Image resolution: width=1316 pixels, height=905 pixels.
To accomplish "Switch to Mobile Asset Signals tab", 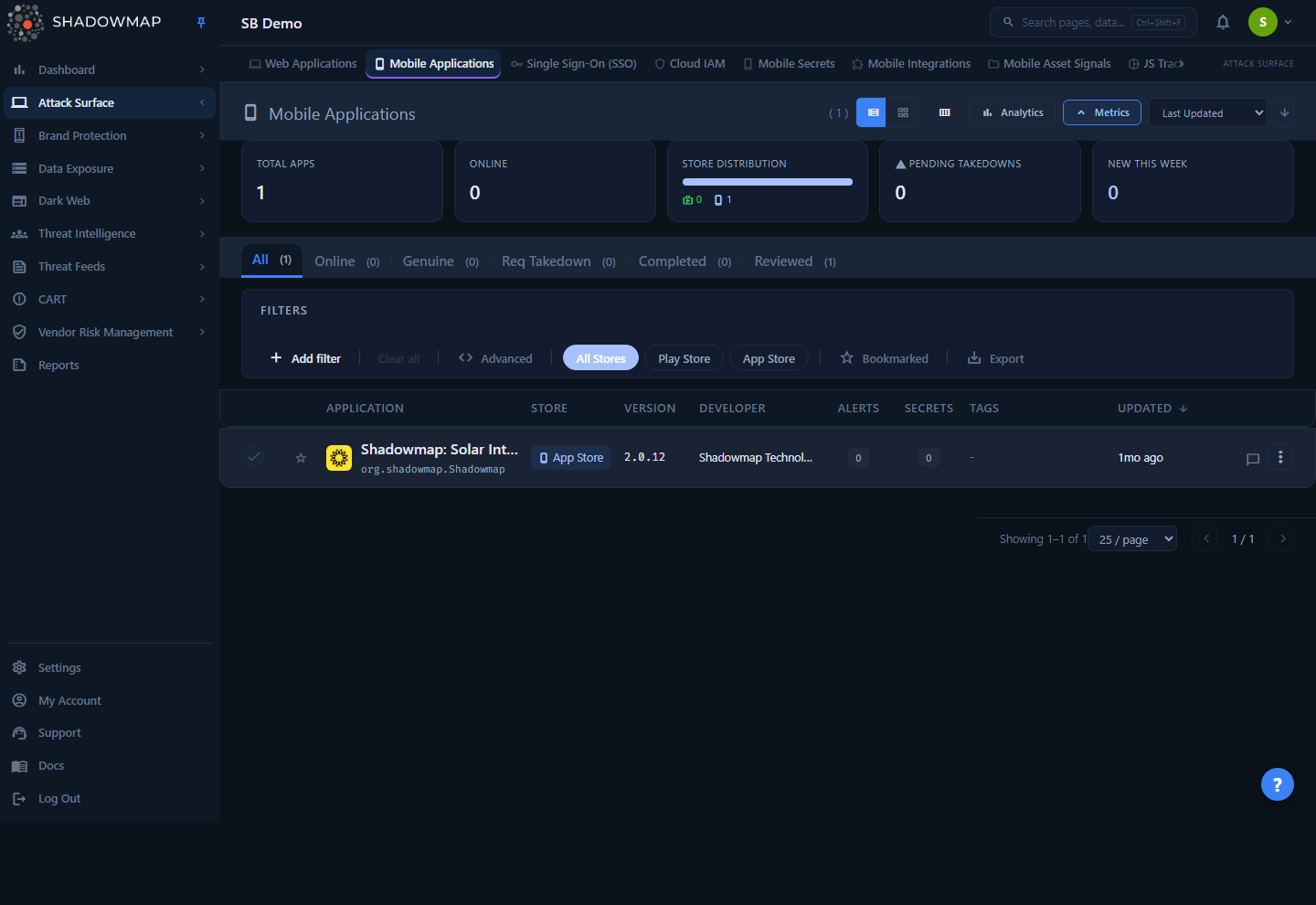I will [1049, 64].
